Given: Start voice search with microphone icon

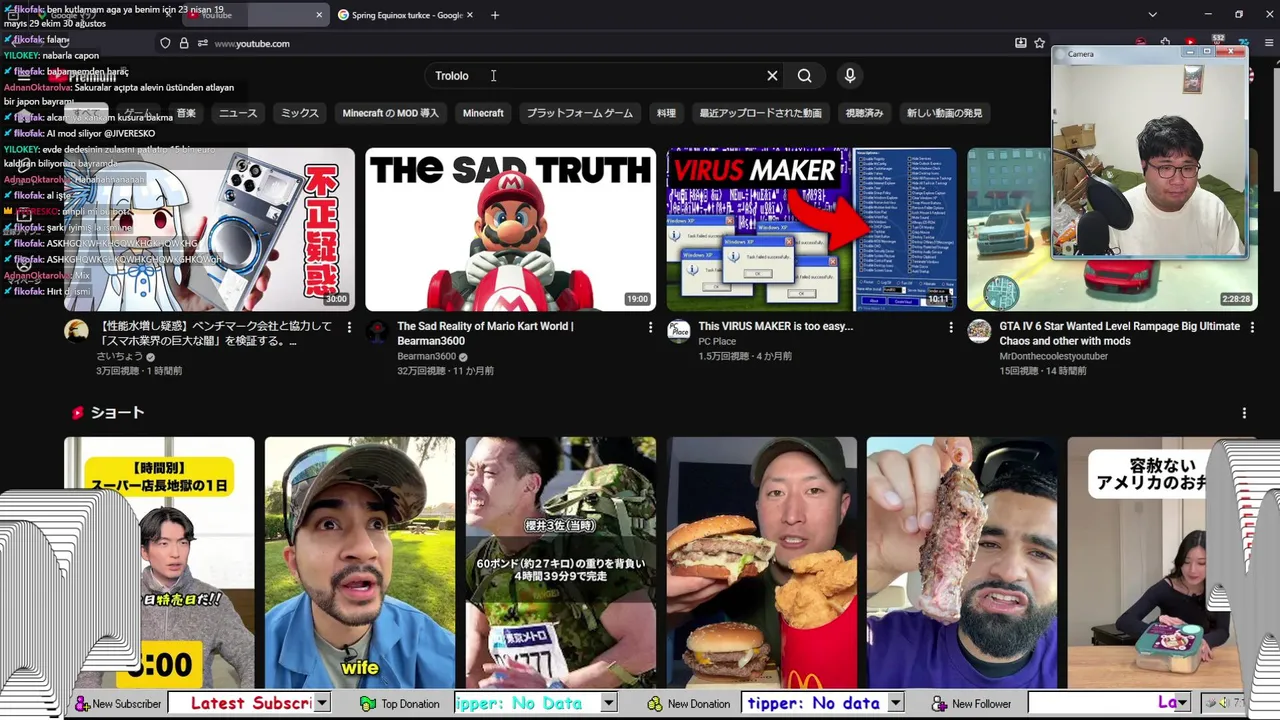Looking at the screenshot, I should click(850, 76).
